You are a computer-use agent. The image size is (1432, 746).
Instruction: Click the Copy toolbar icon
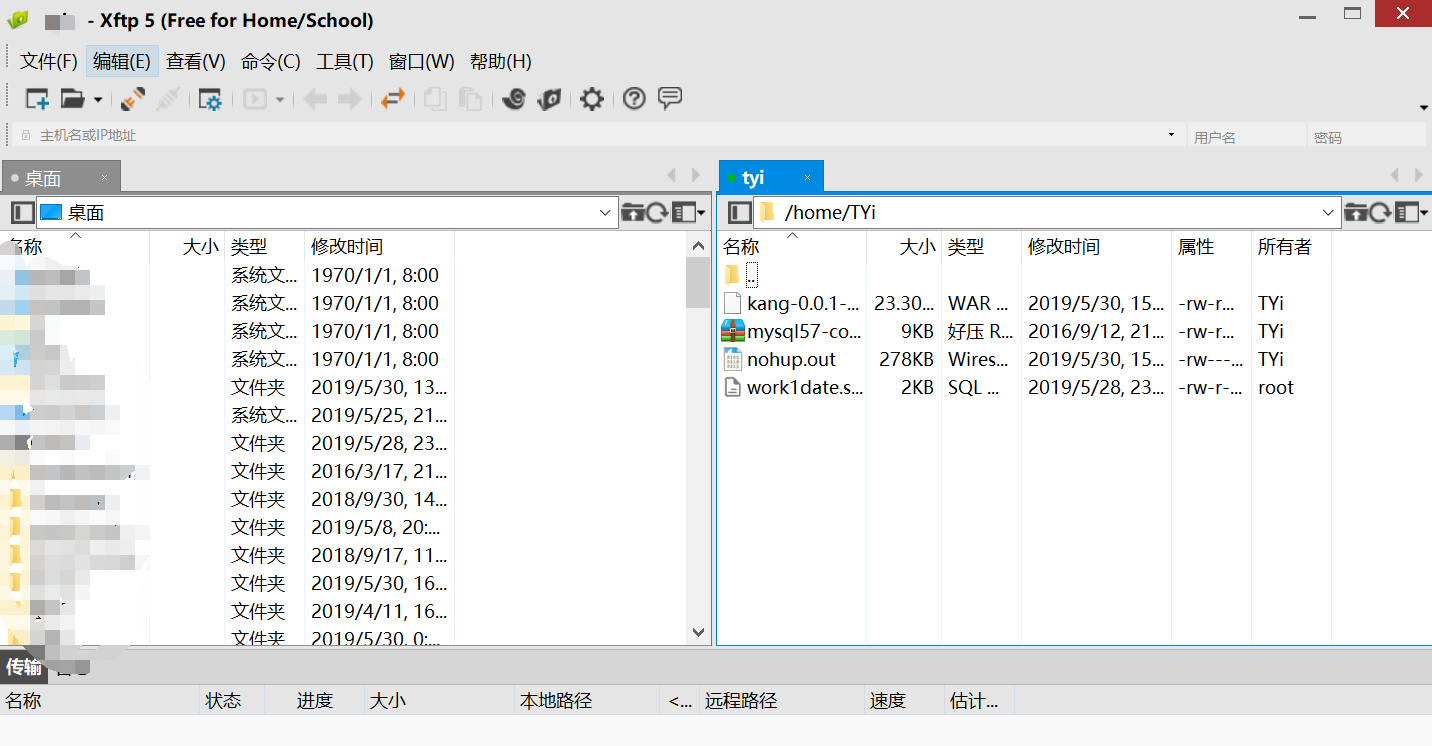tap(435, 99)
